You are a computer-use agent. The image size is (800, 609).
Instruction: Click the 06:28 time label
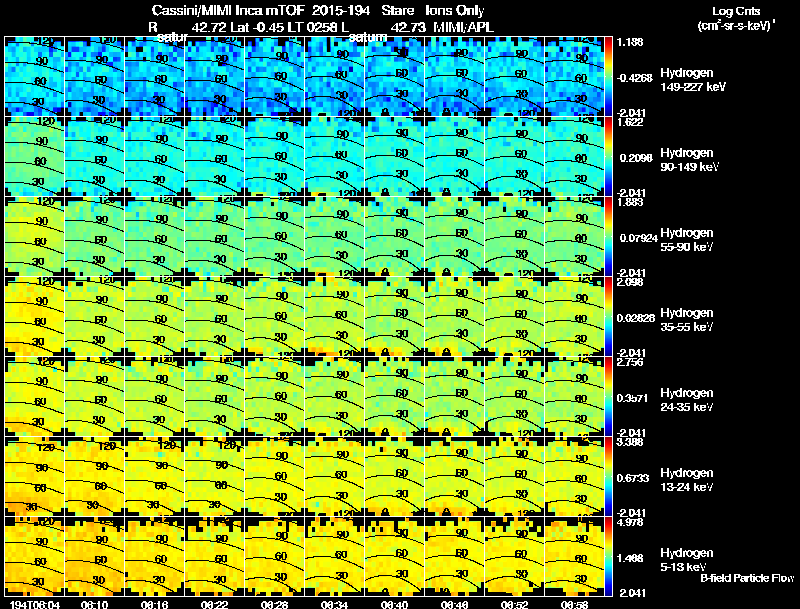point(274,604)
